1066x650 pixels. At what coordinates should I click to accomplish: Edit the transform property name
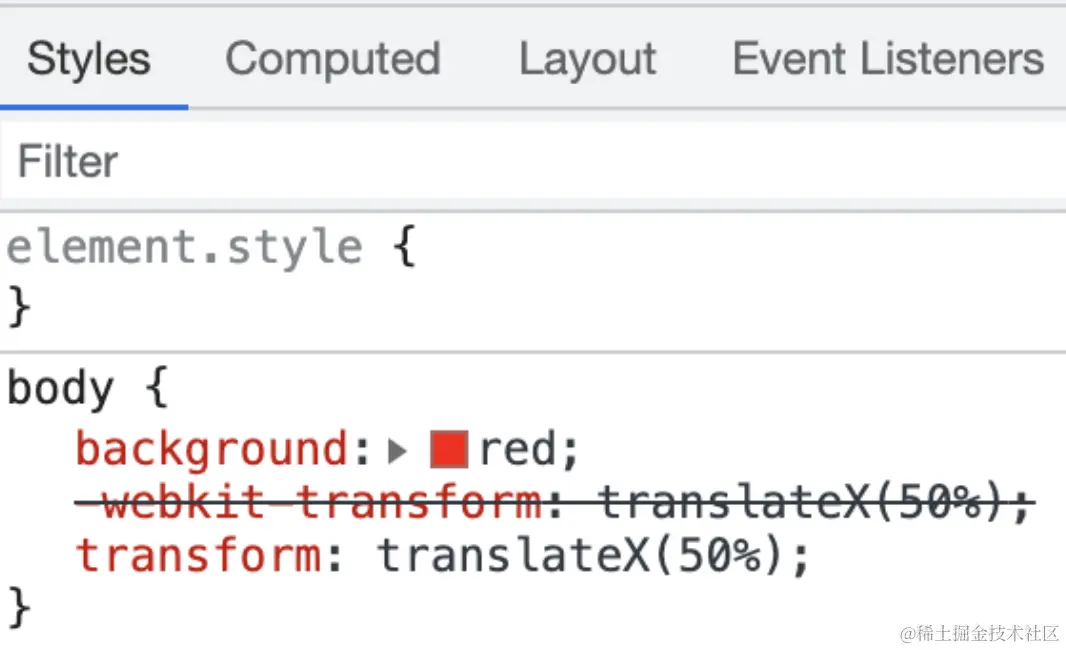click(198, 555)
